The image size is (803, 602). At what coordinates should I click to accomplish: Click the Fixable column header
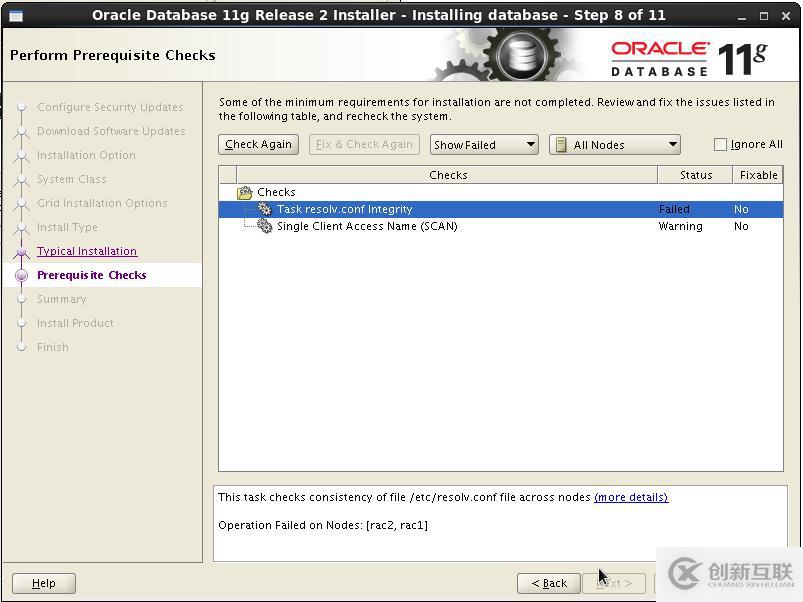pyautogui.click(x=758, y=175)
